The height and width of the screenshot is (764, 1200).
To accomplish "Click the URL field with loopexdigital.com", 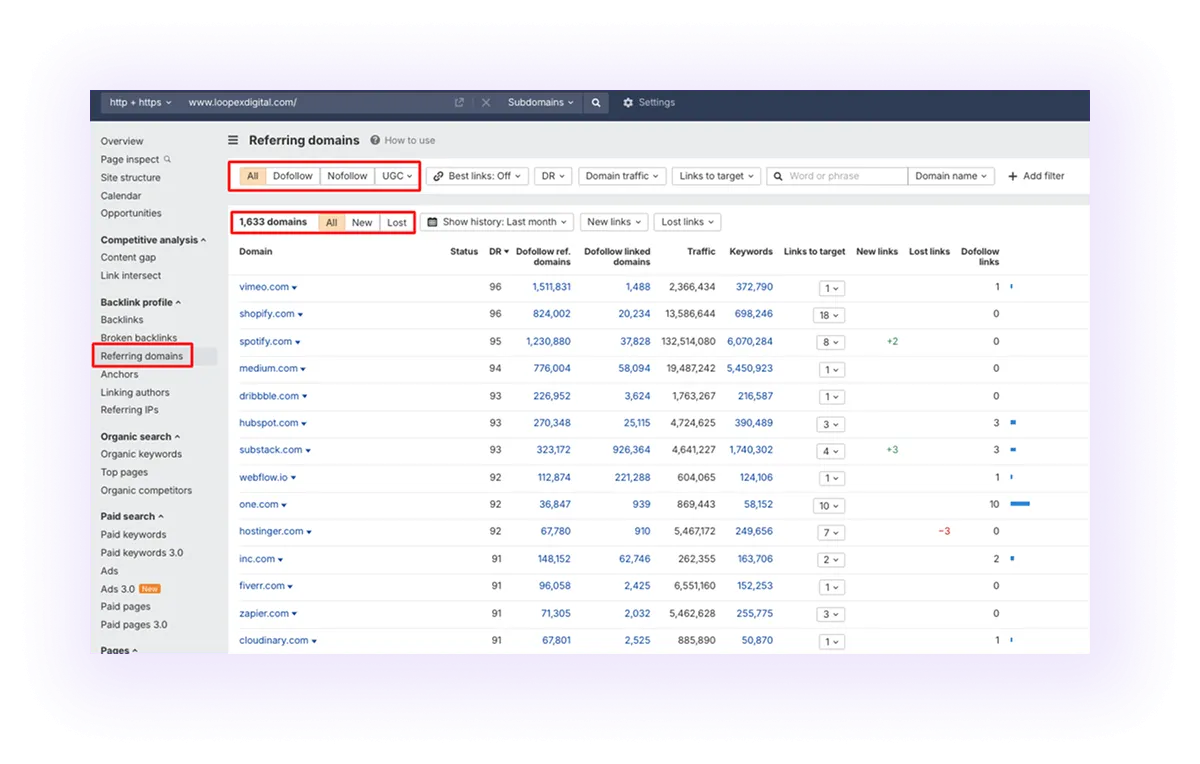I will click(315, 103).
